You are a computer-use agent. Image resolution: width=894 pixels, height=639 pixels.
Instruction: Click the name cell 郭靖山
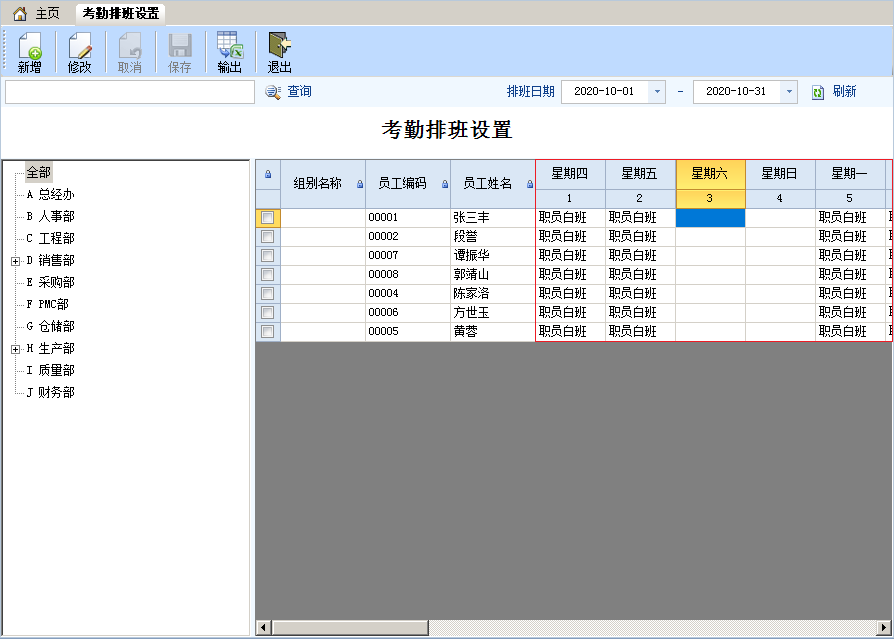click(x=493, y=275)
